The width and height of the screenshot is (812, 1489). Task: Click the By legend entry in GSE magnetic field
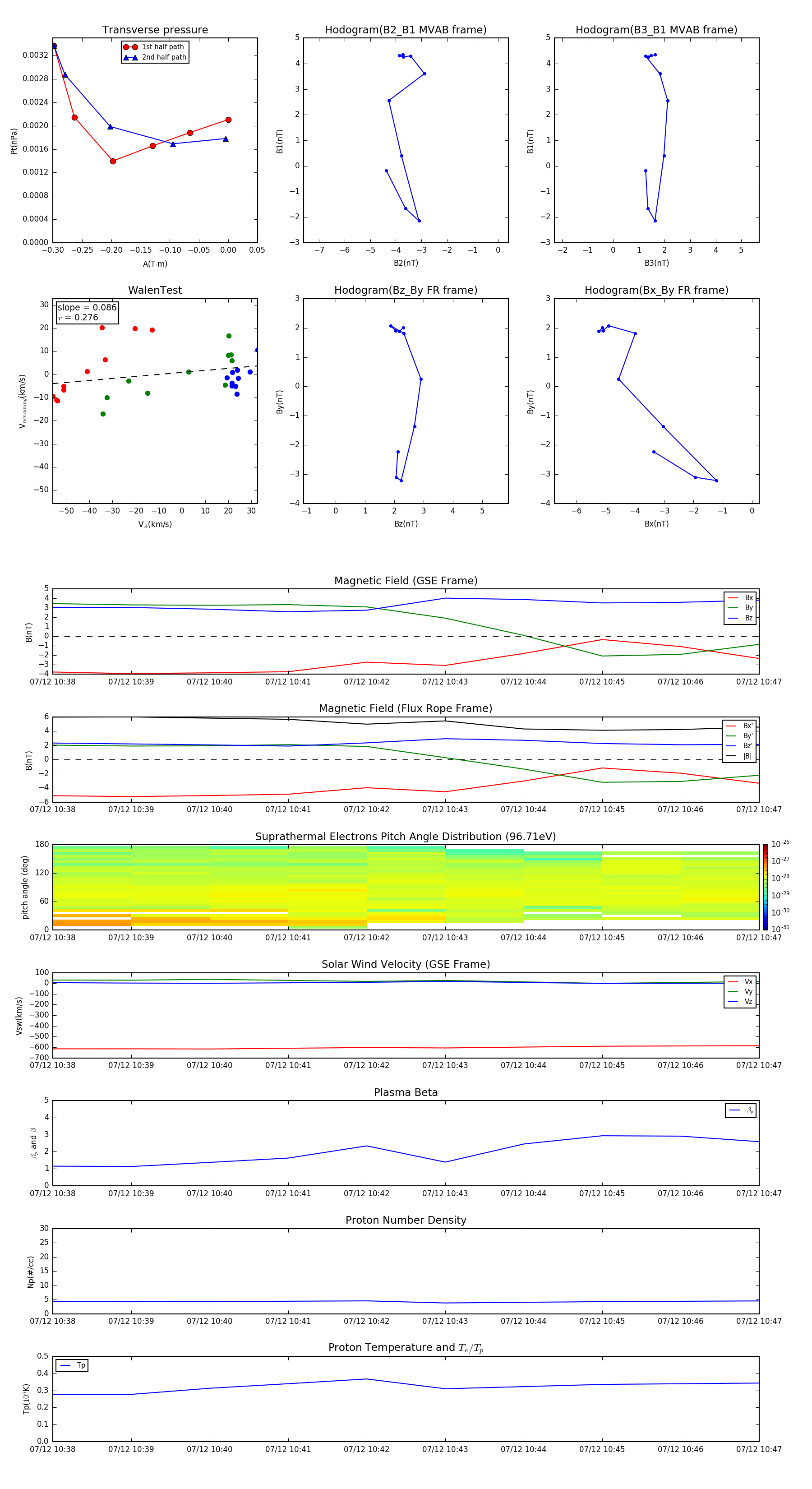(740, 607)
